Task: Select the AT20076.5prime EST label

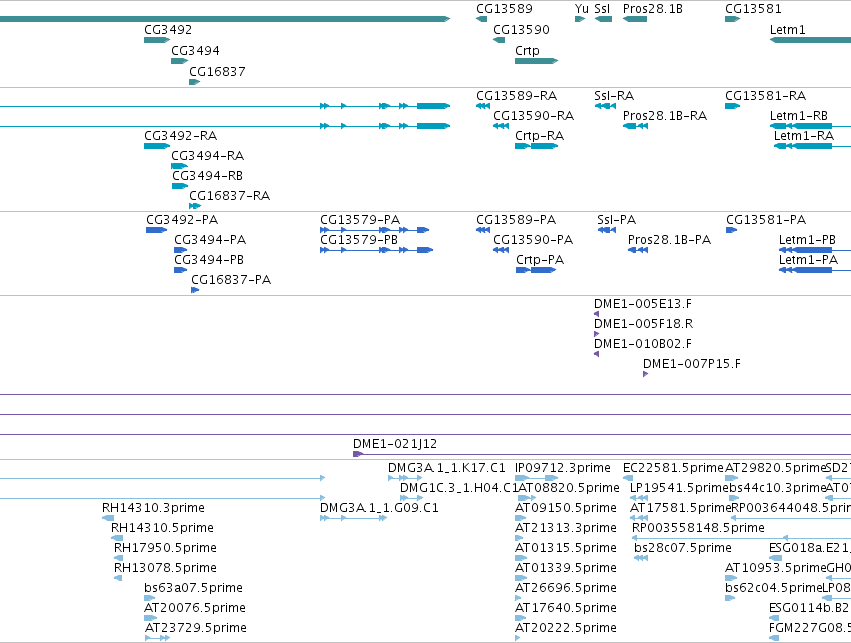Action: coord(195,608)
